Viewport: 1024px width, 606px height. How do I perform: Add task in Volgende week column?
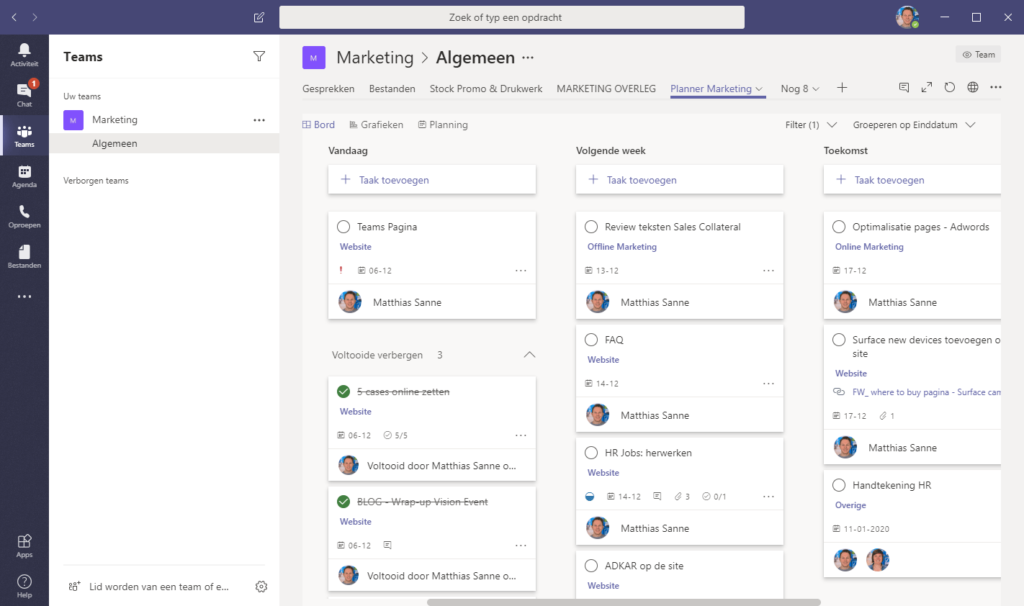coord(679,180)
